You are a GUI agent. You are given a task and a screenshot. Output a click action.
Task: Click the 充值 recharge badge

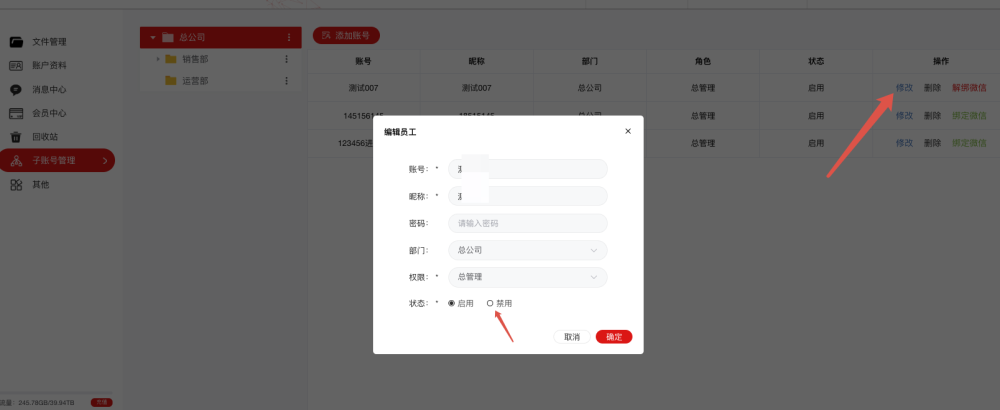[101, 402]
